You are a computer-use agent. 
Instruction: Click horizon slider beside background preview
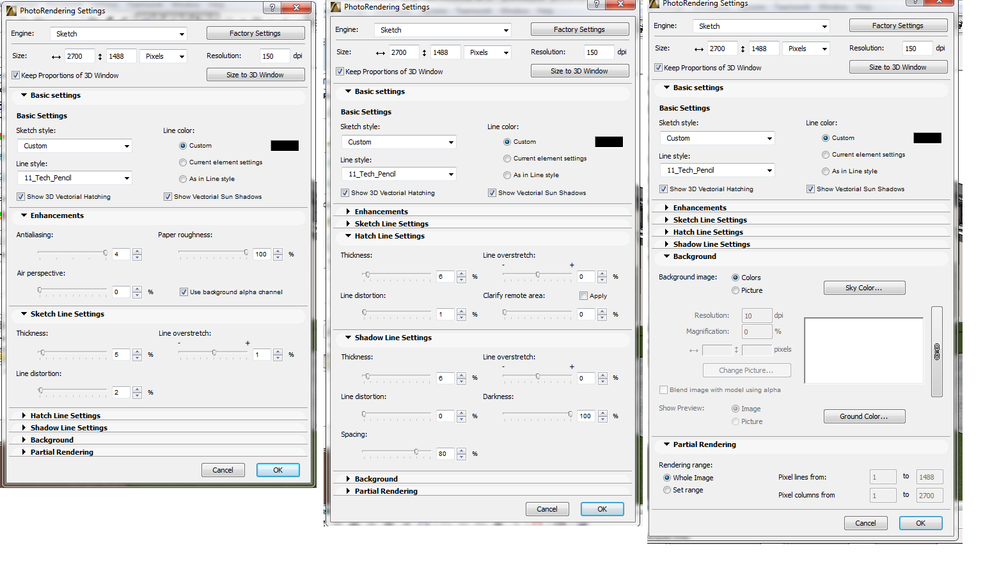pyautogui.click(x=937, y=352)
